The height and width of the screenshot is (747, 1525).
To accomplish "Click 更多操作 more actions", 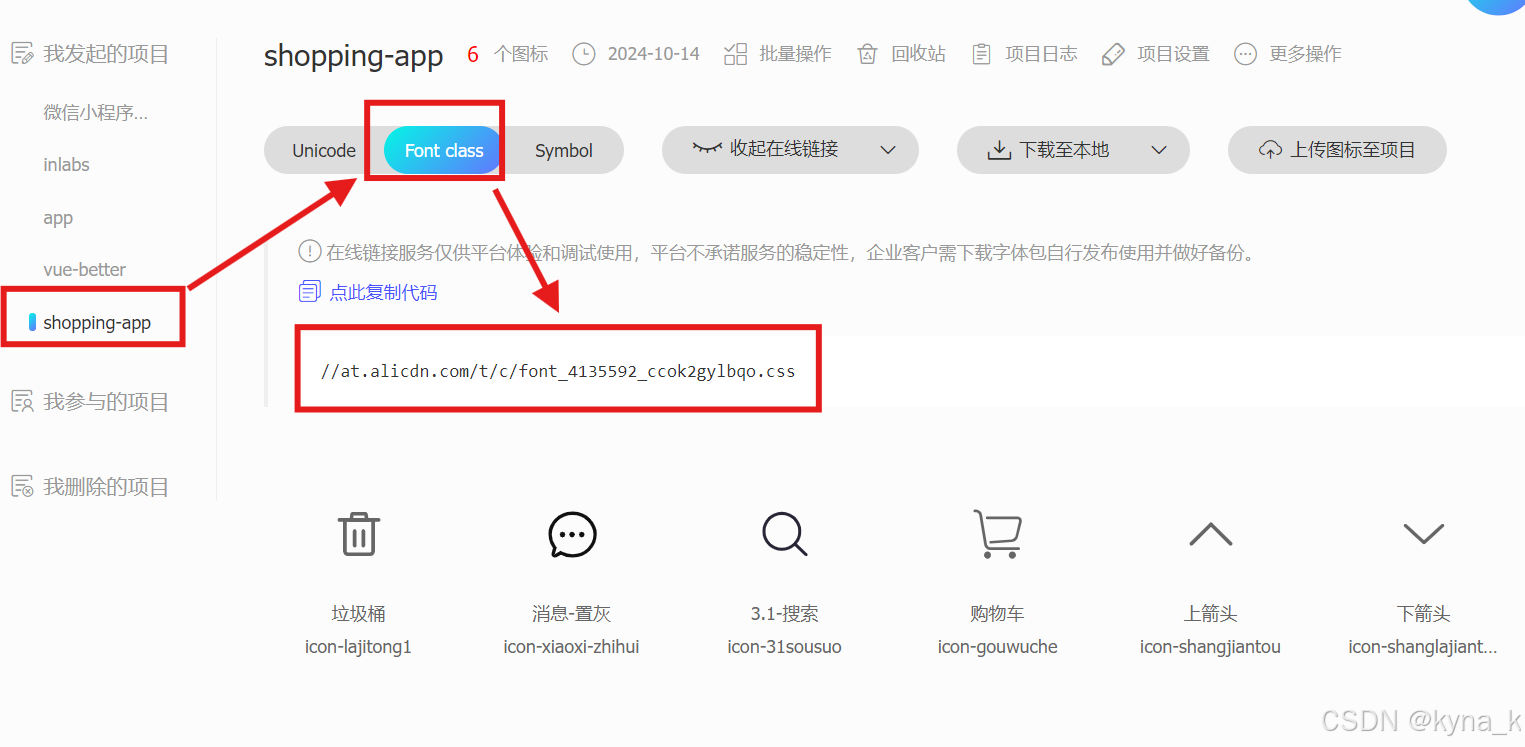I will coord(1305,54).
